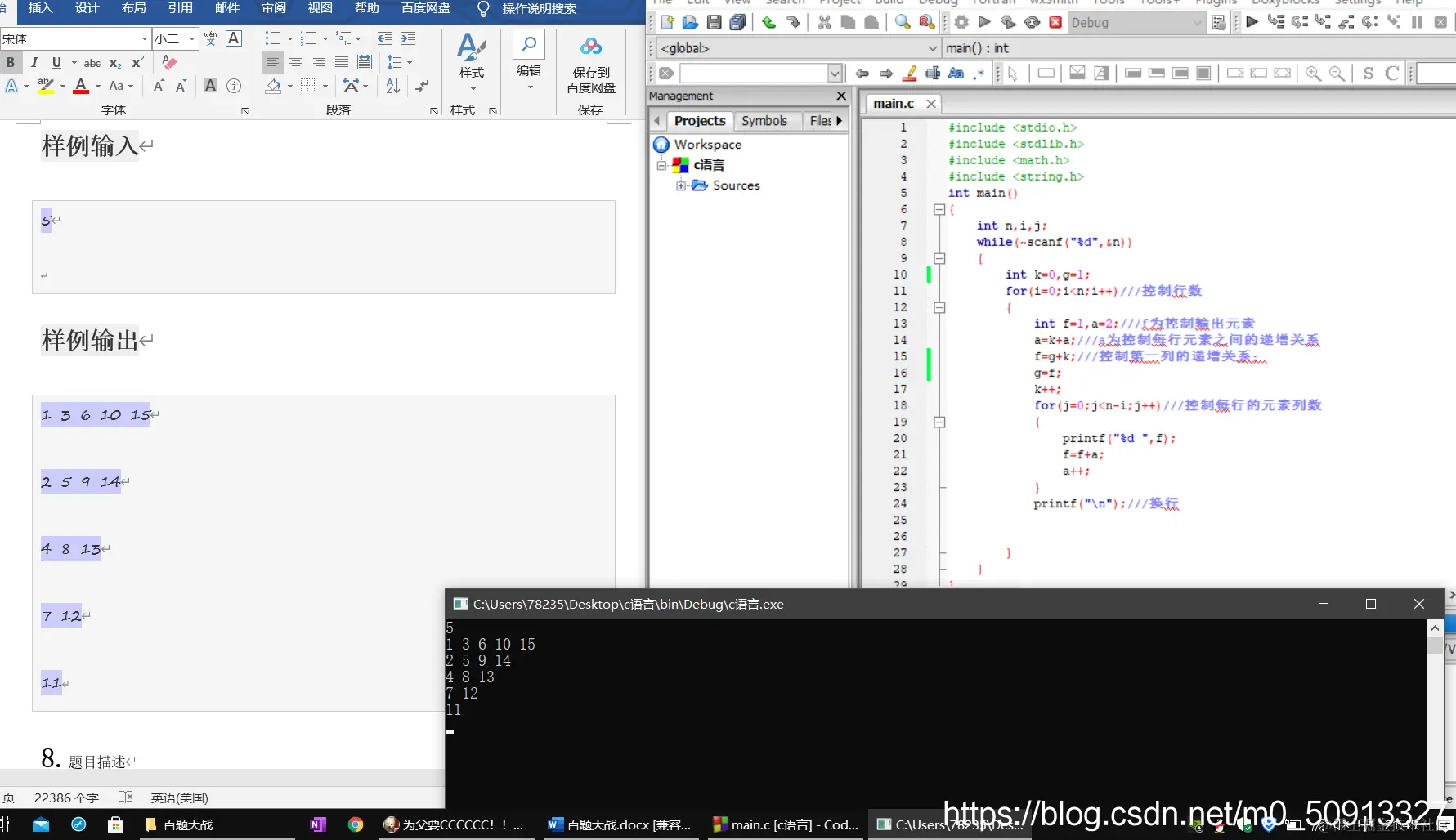
Task: Open 百题大战.docx in the taskbar
Action: (x=620, y=824)
